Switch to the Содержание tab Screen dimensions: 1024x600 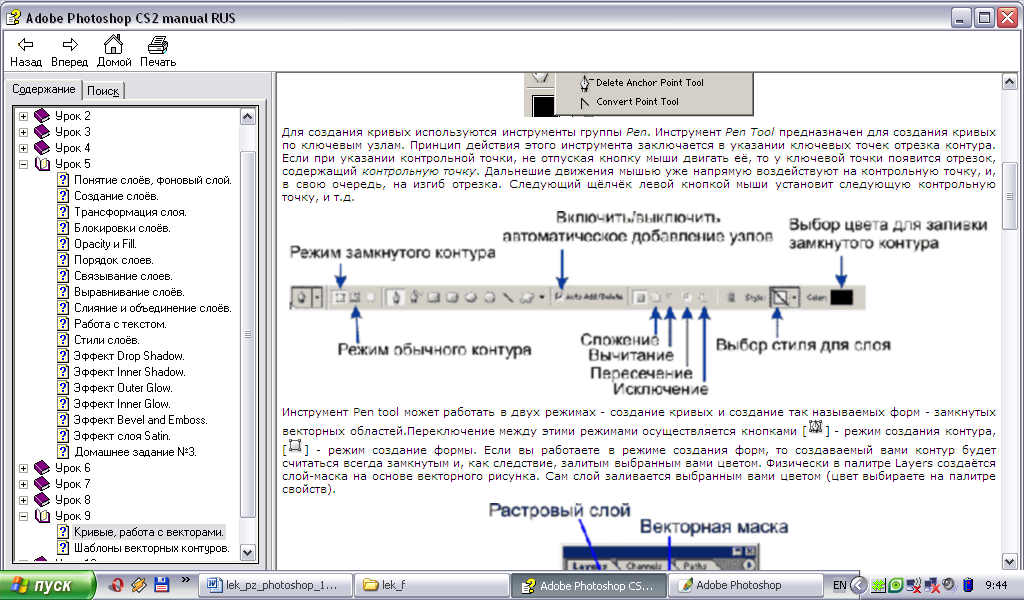pos(43,89)
